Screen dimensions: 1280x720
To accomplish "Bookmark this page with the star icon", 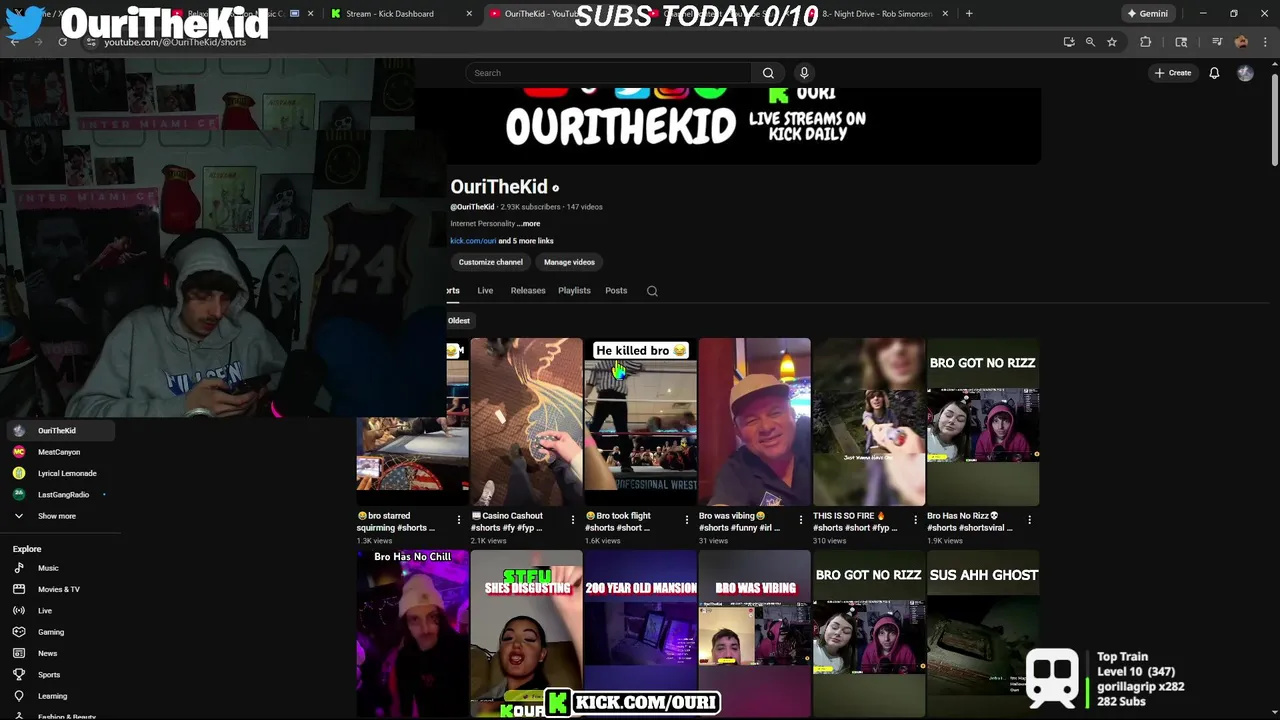I will [x=1111, y=42].
